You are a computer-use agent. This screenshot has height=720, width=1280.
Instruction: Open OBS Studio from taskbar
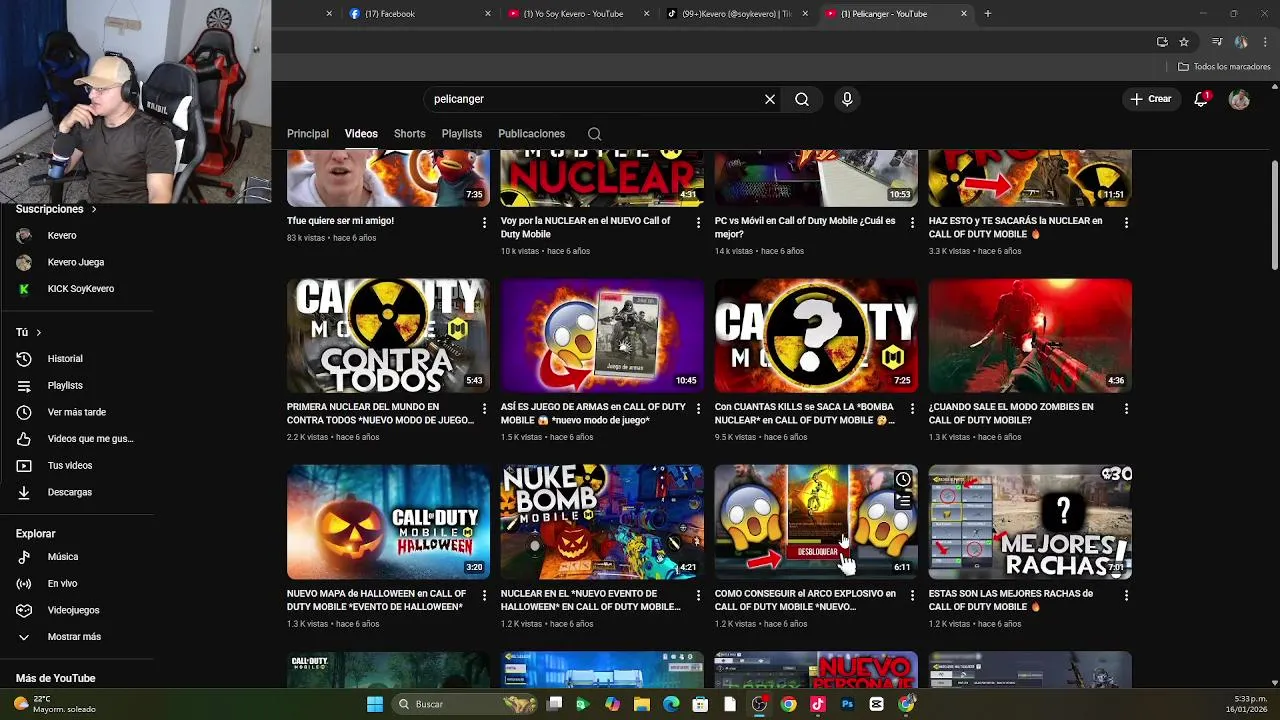pyautogui.click(x=759, y=704)
